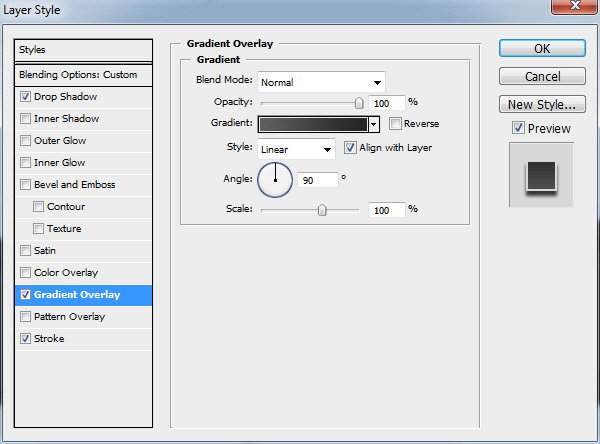Open the gradient picker arrow

point(374,124)
